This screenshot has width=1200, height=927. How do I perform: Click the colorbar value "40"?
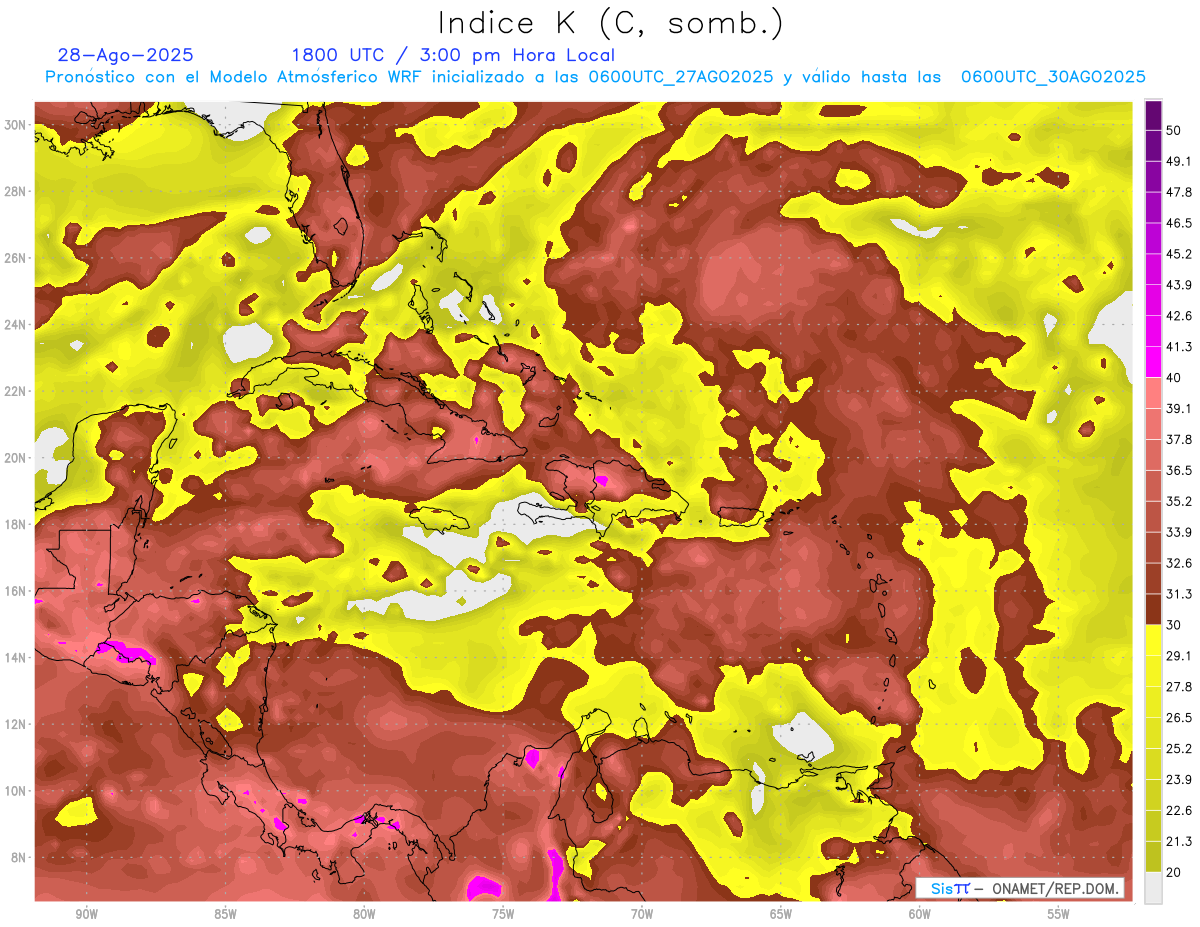tap(1173, 377)
